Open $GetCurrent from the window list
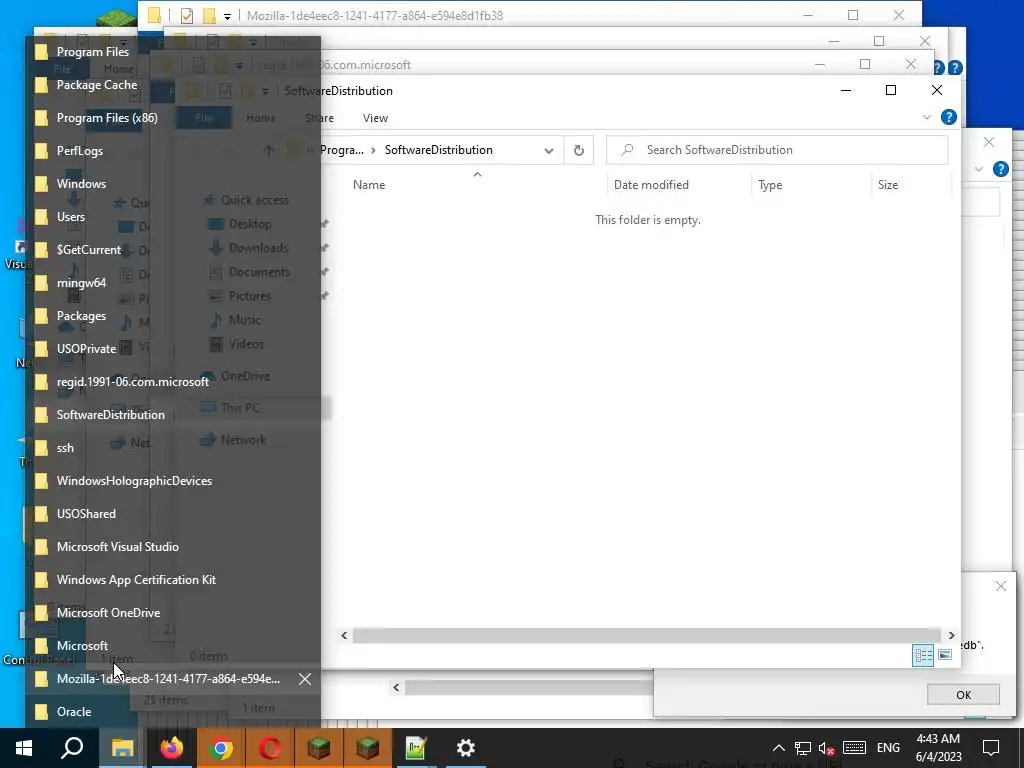 [x=172, y=249]
